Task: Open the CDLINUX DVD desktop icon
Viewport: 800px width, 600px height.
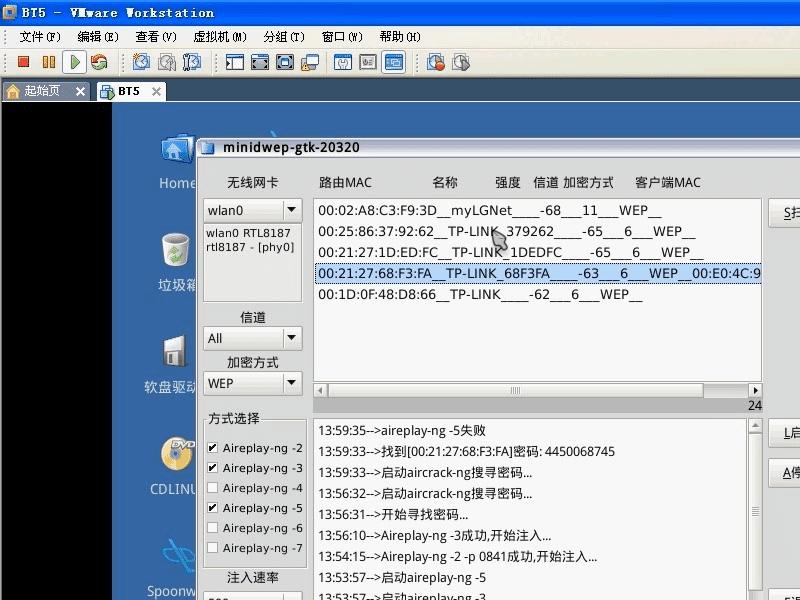Action: 177,454
